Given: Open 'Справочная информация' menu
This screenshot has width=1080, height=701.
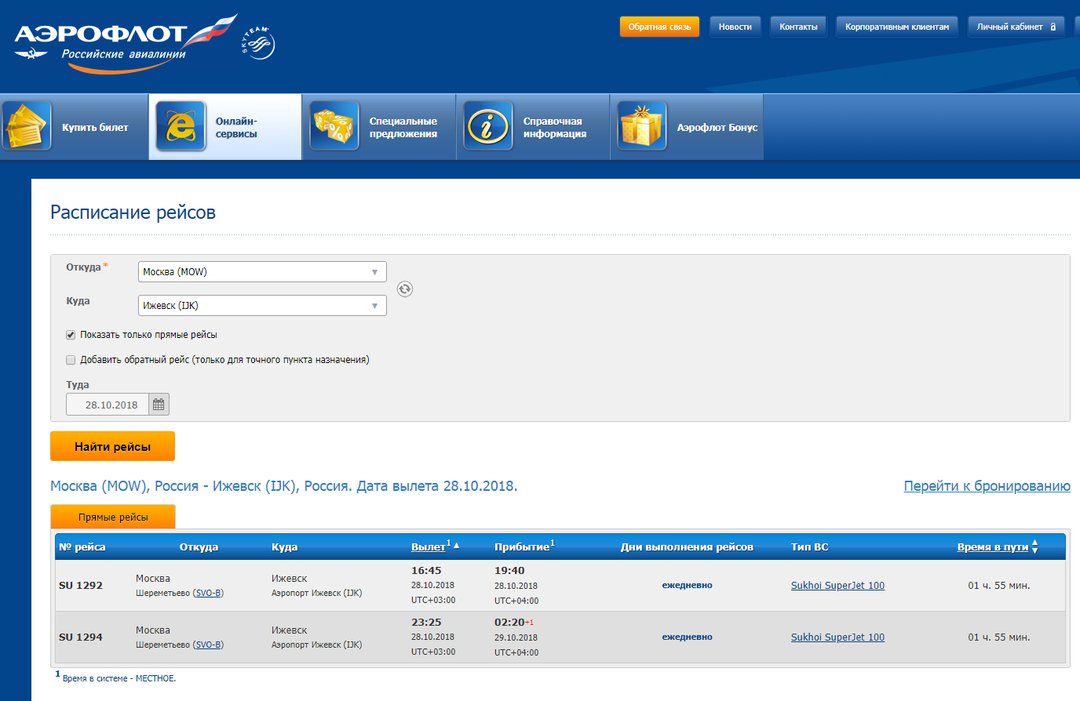Looking at the screenshot, I should tap(533, 127).
